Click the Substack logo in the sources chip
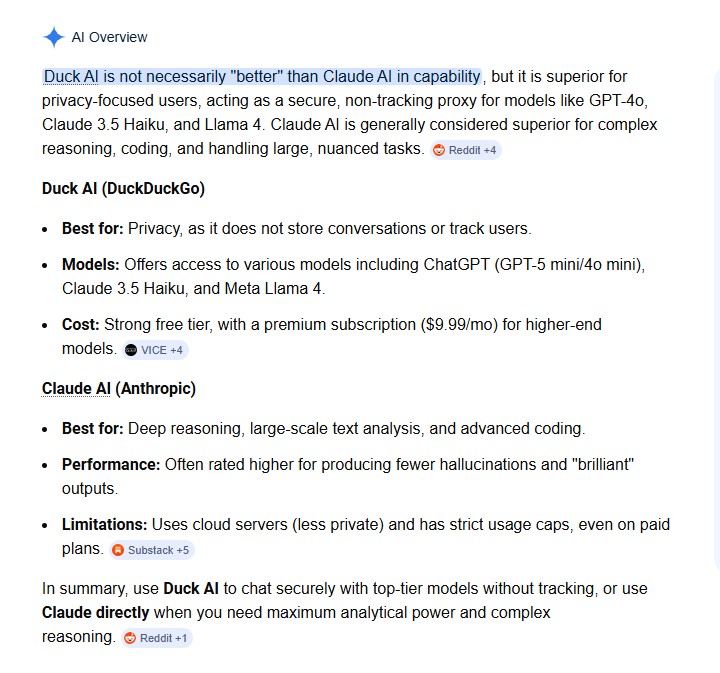720x673 pixels. pyautogui.click(x=118, y=550)
